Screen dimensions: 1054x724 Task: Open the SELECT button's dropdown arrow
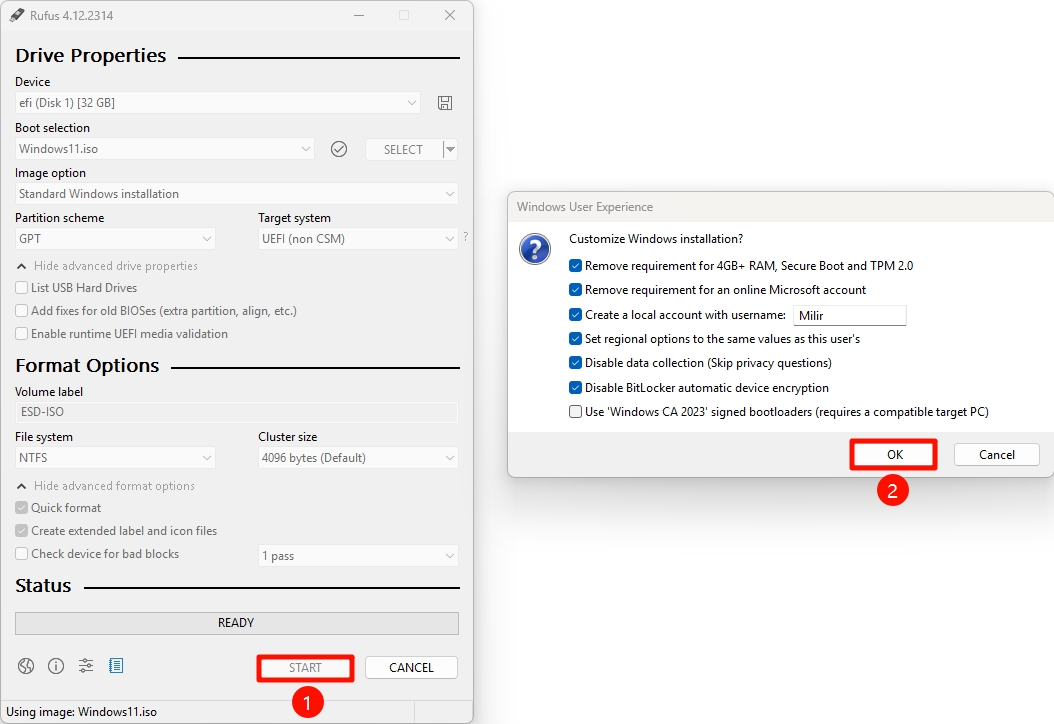(450, 149)
